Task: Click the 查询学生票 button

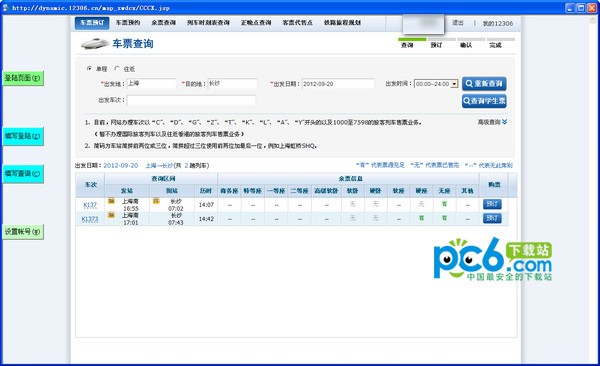Action: pos(484,101)
